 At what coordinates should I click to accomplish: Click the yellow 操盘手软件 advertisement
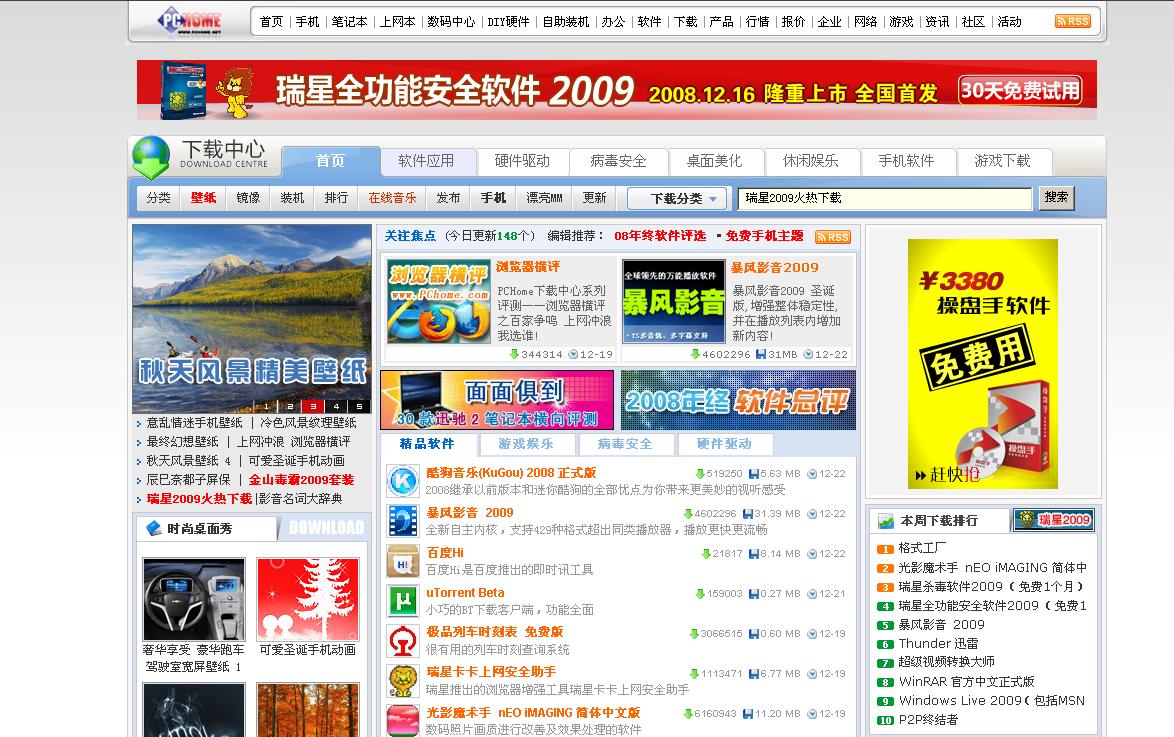(983, 364)
